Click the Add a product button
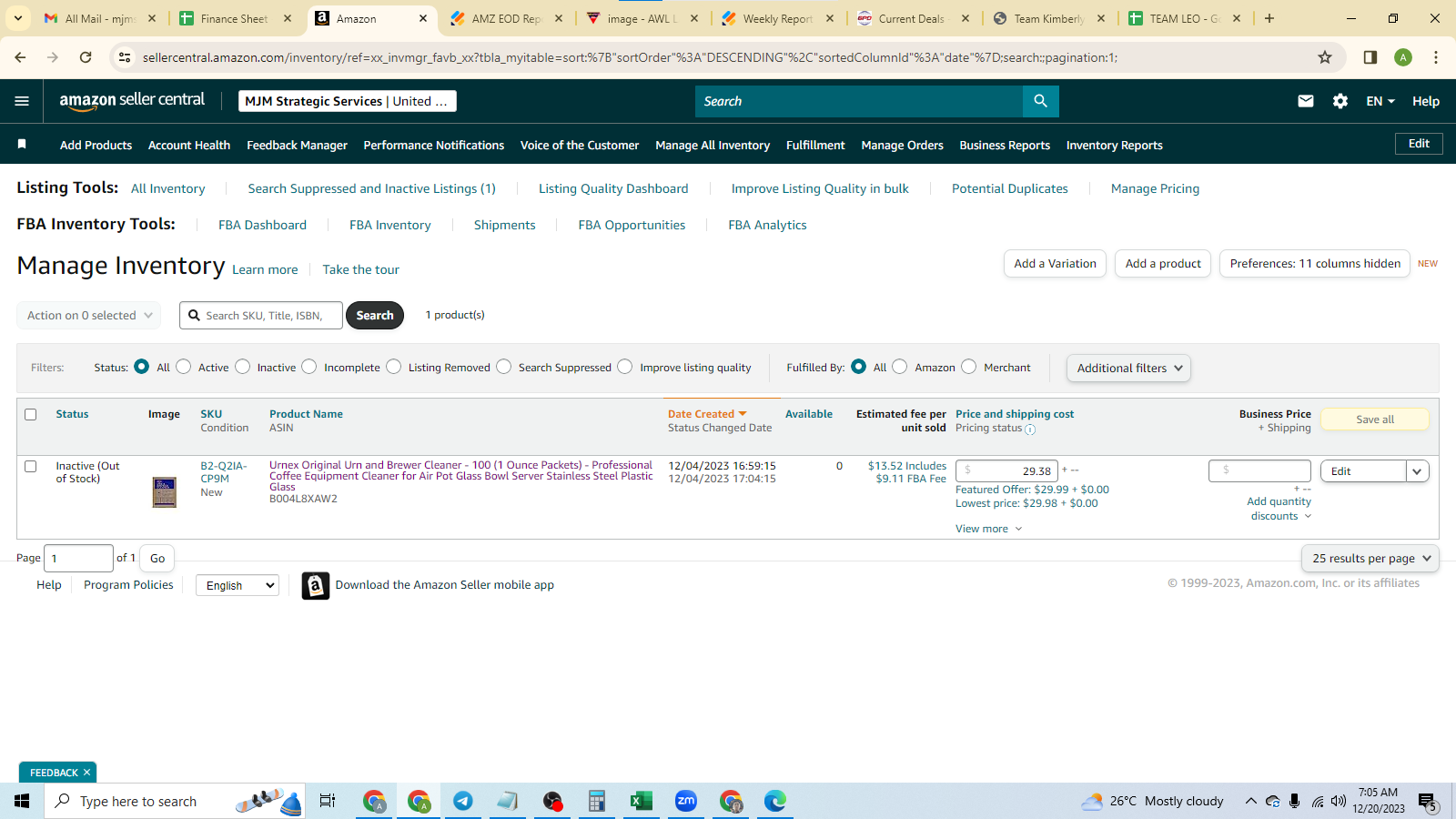The image size is (1456, 819). [x=1163, y=263]
